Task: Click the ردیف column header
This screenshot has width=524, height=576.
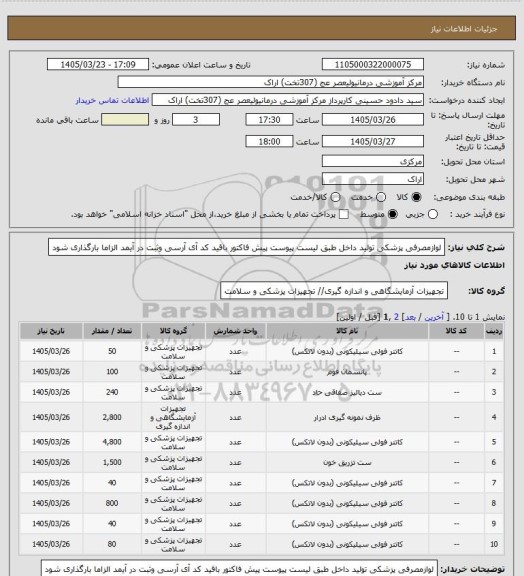Action: [x=494, y=331]
